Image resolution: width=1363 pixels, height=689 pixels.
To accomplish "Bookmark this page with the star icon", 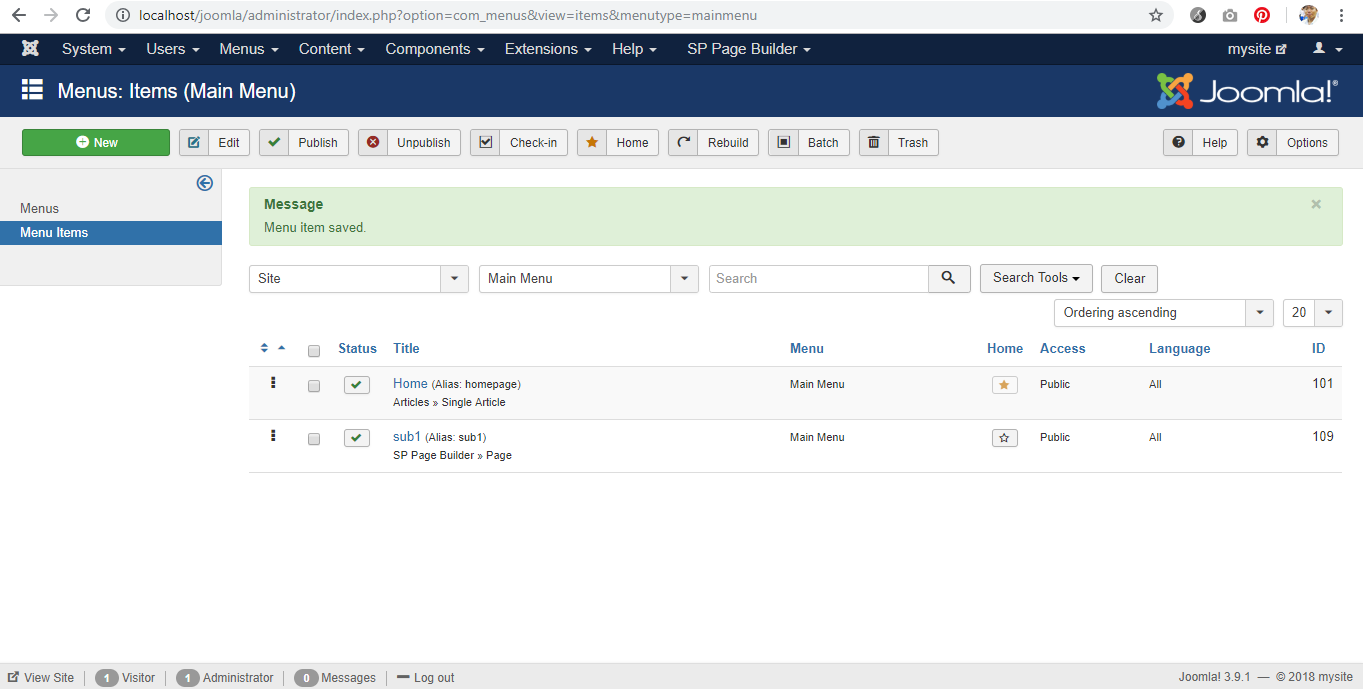I will (1156, 15).
